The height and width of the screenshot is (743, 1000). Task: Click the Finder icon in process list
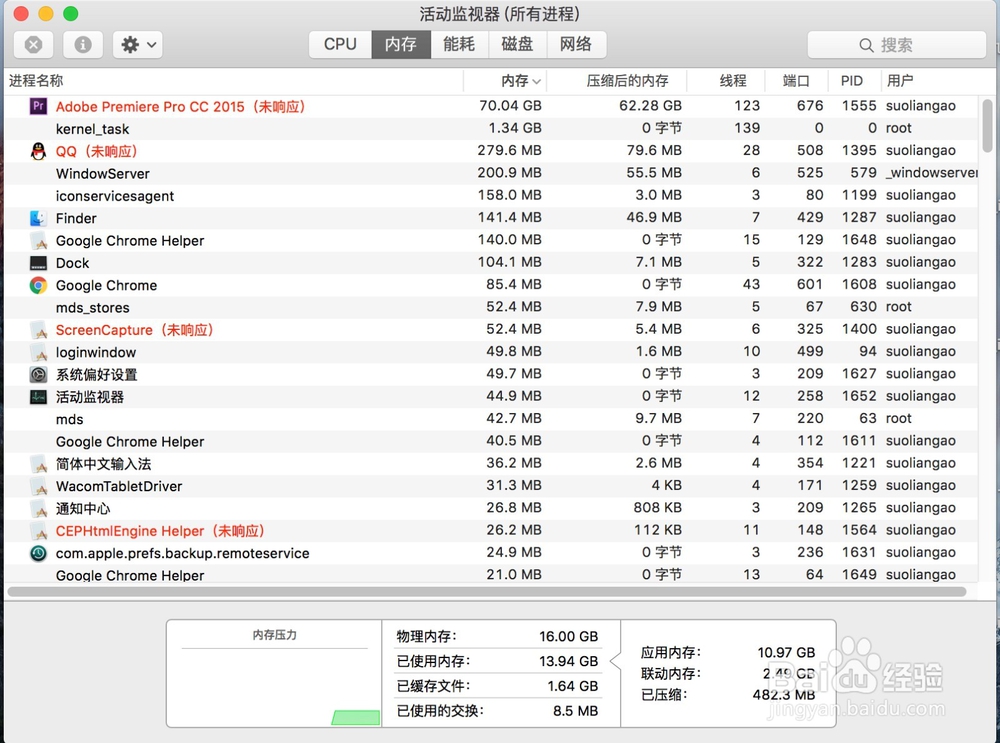[38, 218]
